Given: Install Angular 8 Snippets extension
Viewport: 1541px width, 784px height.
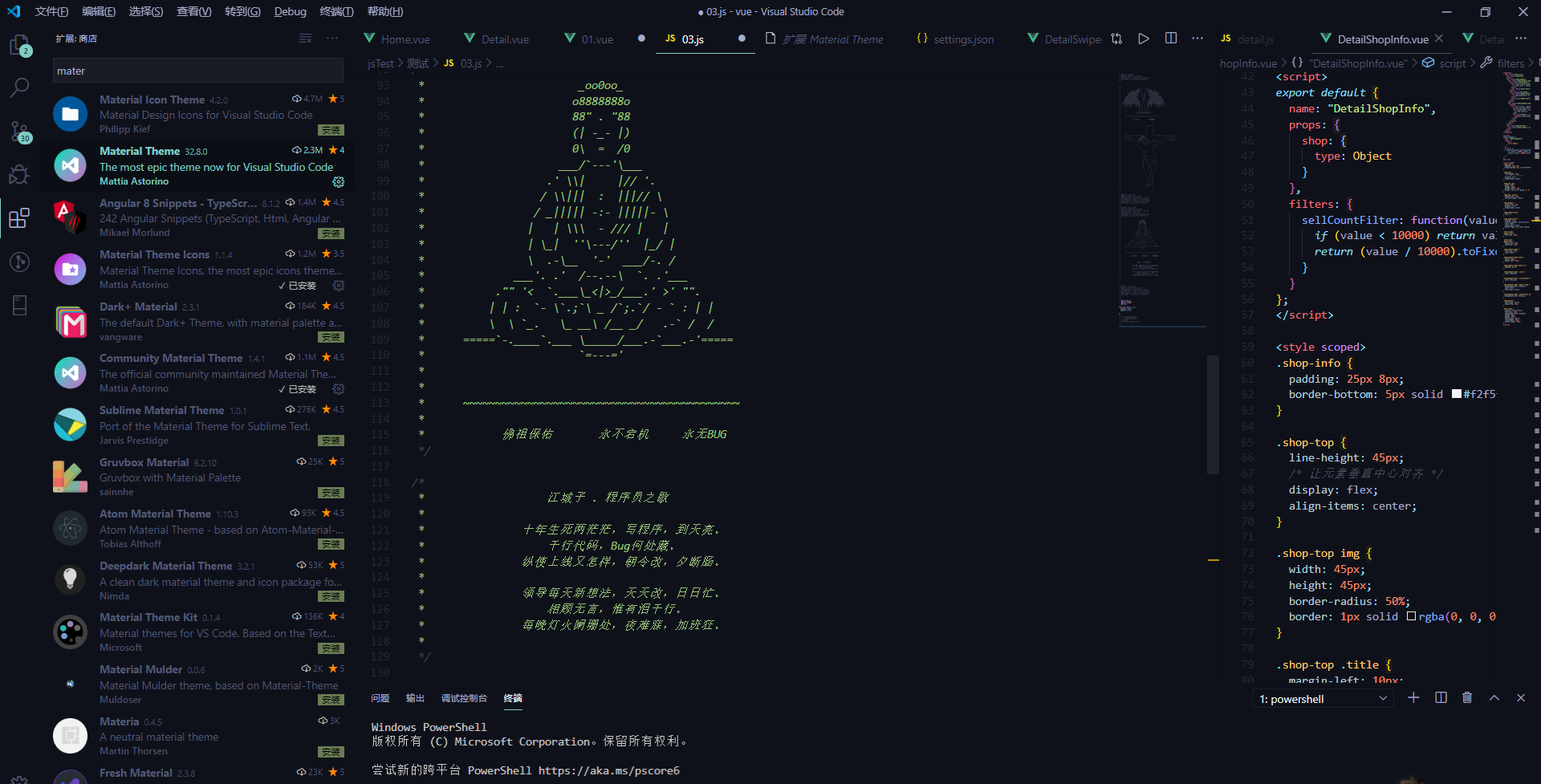Looking at the screenshot, I should point(331,234).
